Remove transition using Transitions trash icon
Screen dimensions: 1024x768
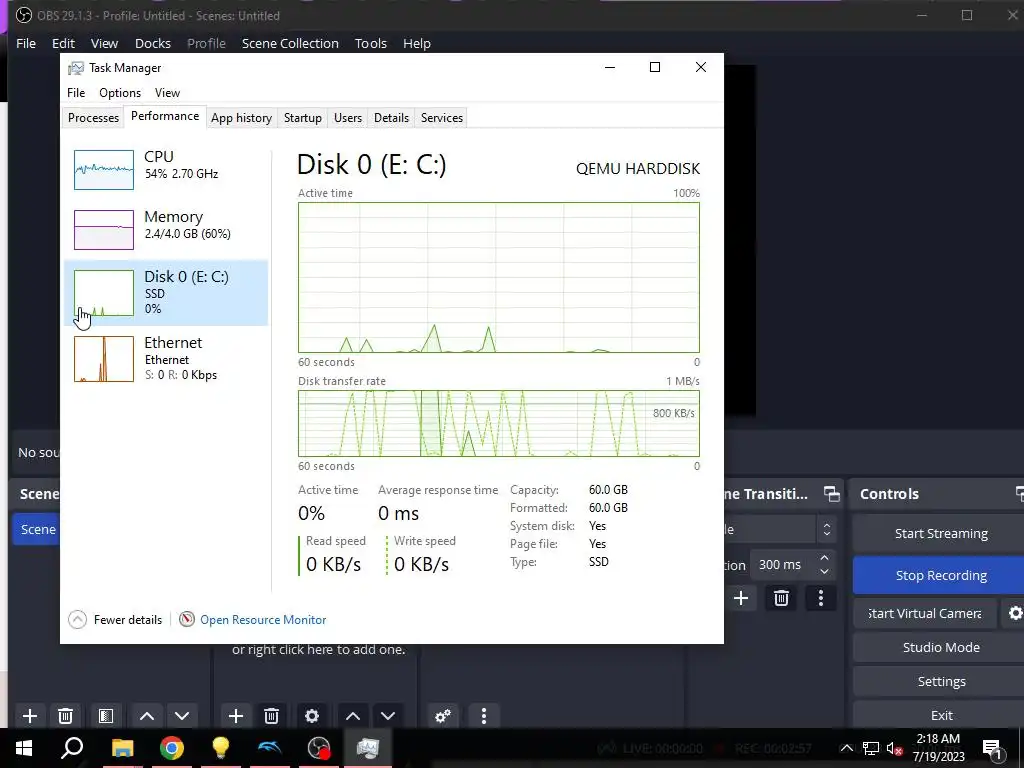(x=781, y=598)
